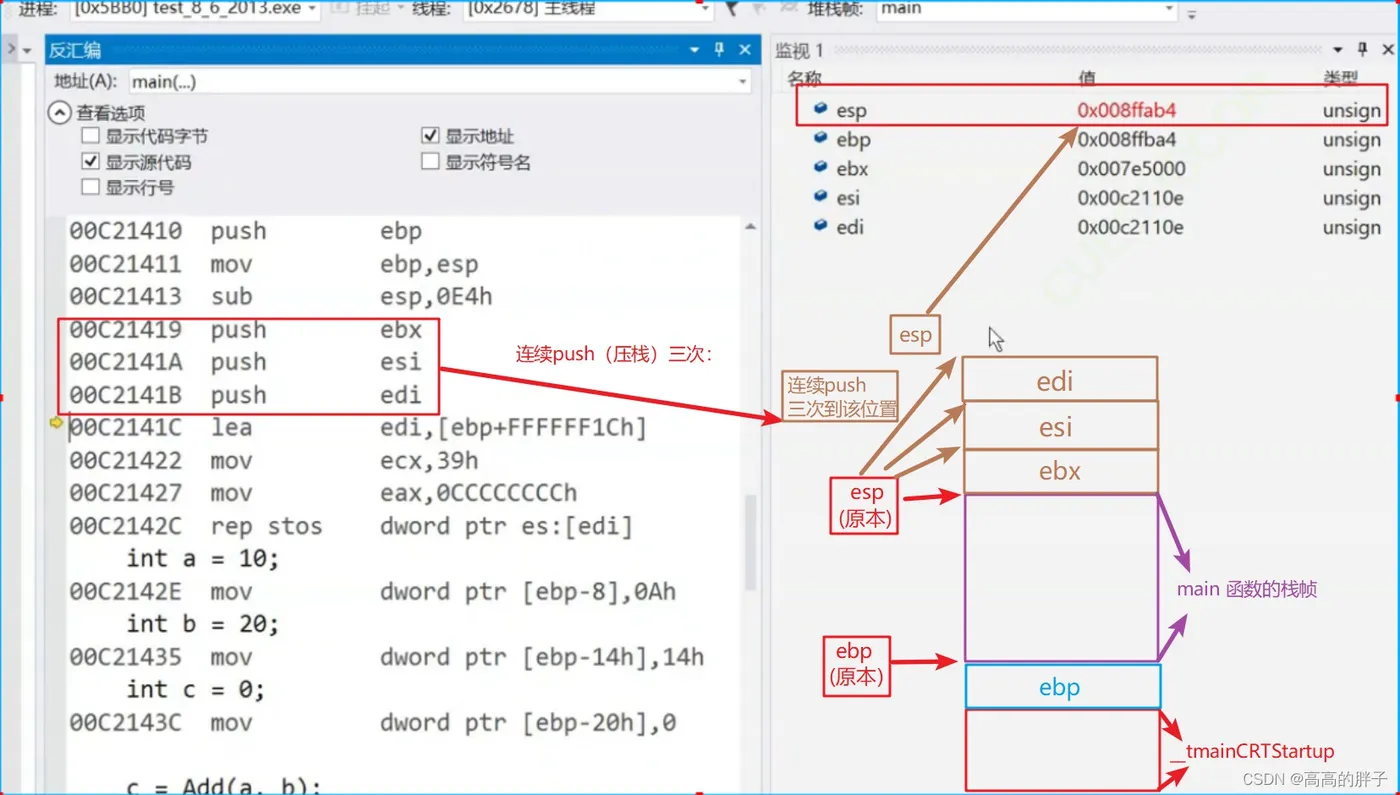
Task: Click the line 00C2141B push edi
Action: coord(246,395)
